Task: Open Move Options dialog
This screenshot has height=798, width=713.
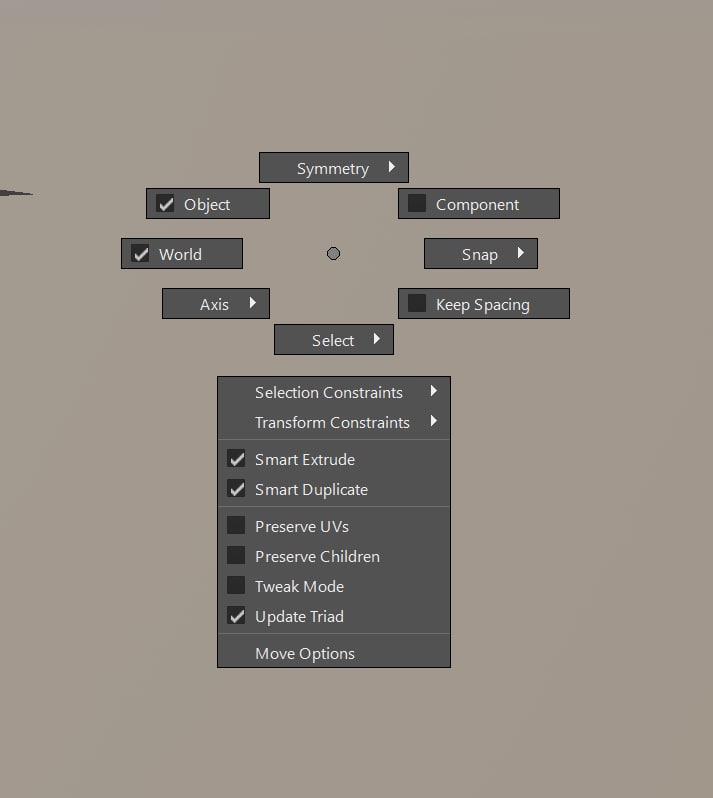Action: 334,653
